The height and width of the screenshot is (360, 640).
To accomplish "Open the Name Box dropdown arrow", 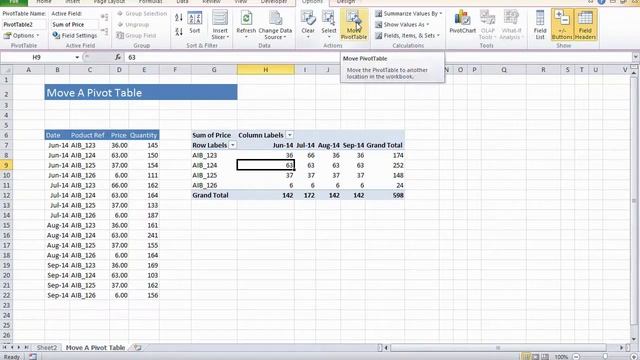I will pyautogui.click(x=77, y=58).
